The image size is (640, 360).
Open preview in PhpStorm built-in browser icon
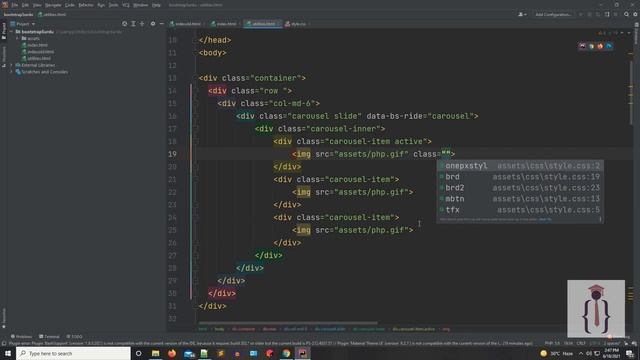click(x=582, y=46)
